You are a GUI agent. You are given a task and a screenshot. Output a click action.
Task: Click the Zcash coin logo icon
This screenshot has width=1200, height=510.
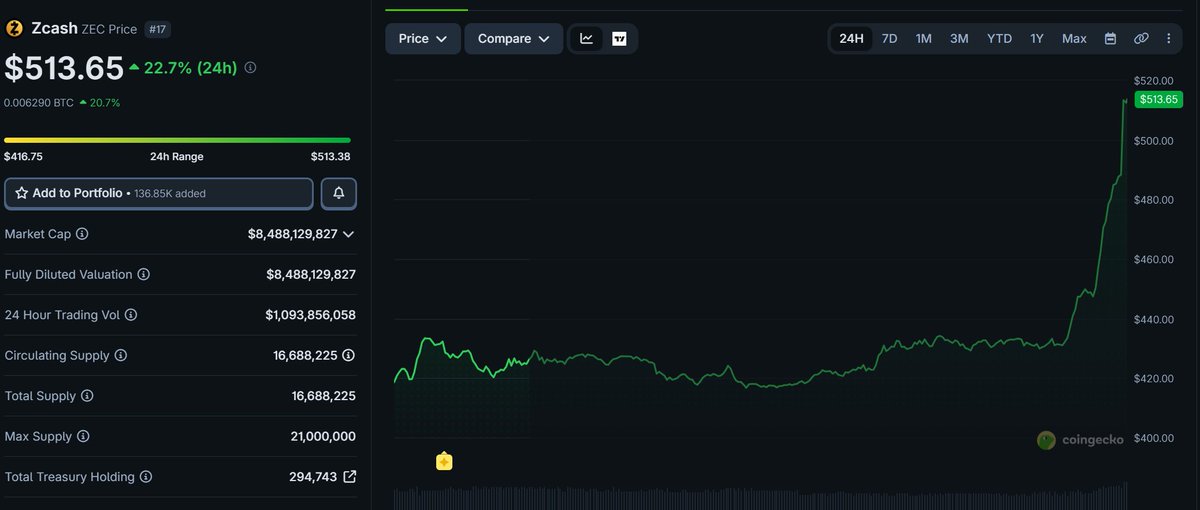(x=15, y=29)
